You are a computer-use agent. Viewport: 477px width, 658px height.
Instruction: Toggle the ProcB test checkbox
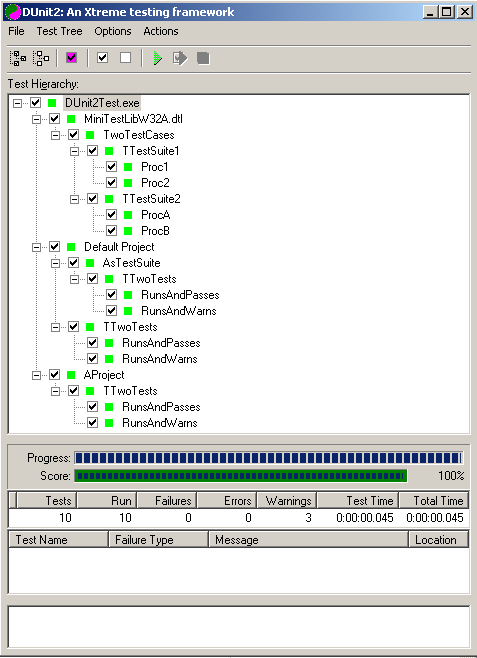click(x=111, y=230)
